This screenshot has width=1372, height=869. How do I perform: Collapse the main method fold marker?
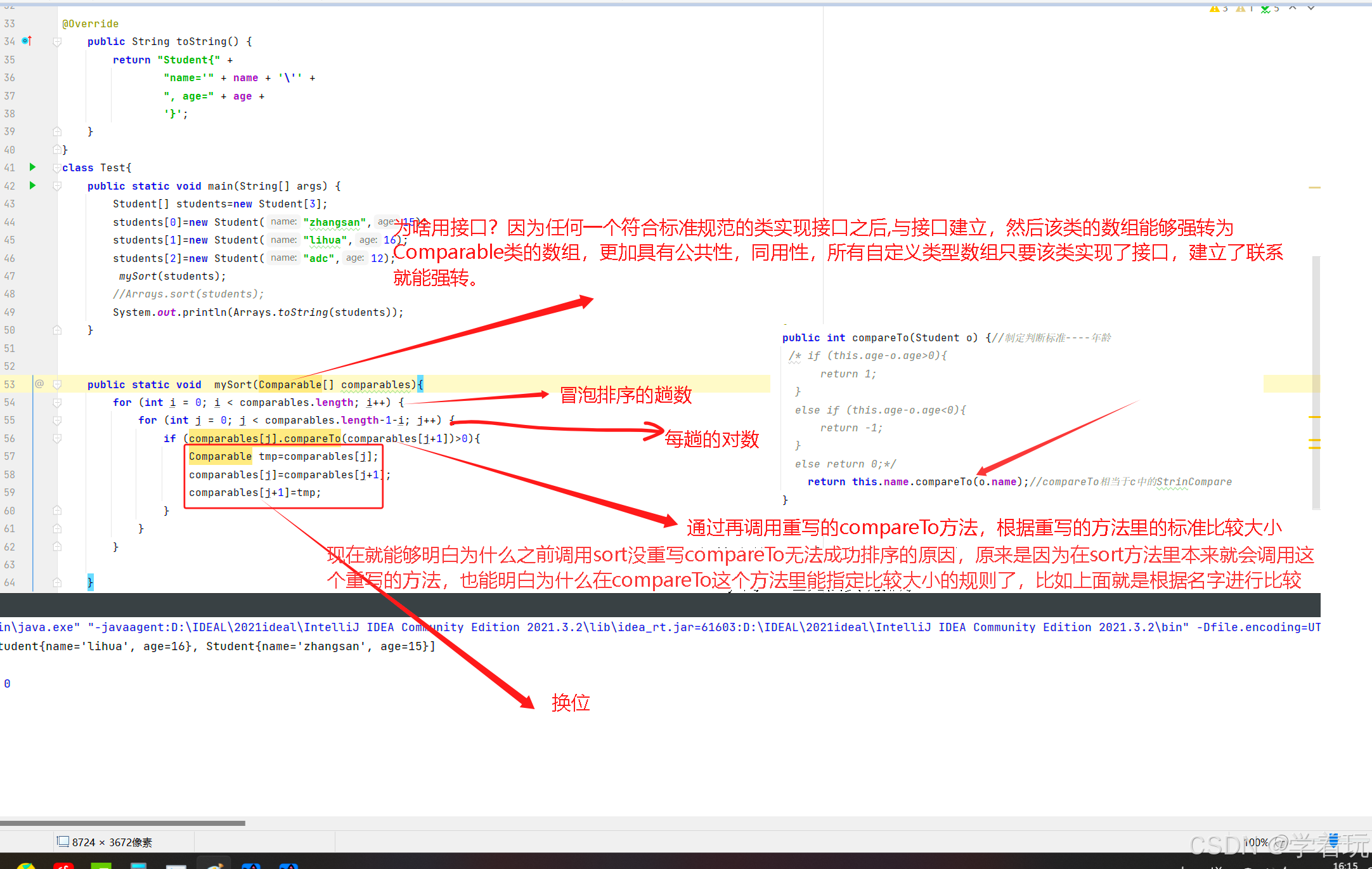pyautogui.click(x=57, y=186)
